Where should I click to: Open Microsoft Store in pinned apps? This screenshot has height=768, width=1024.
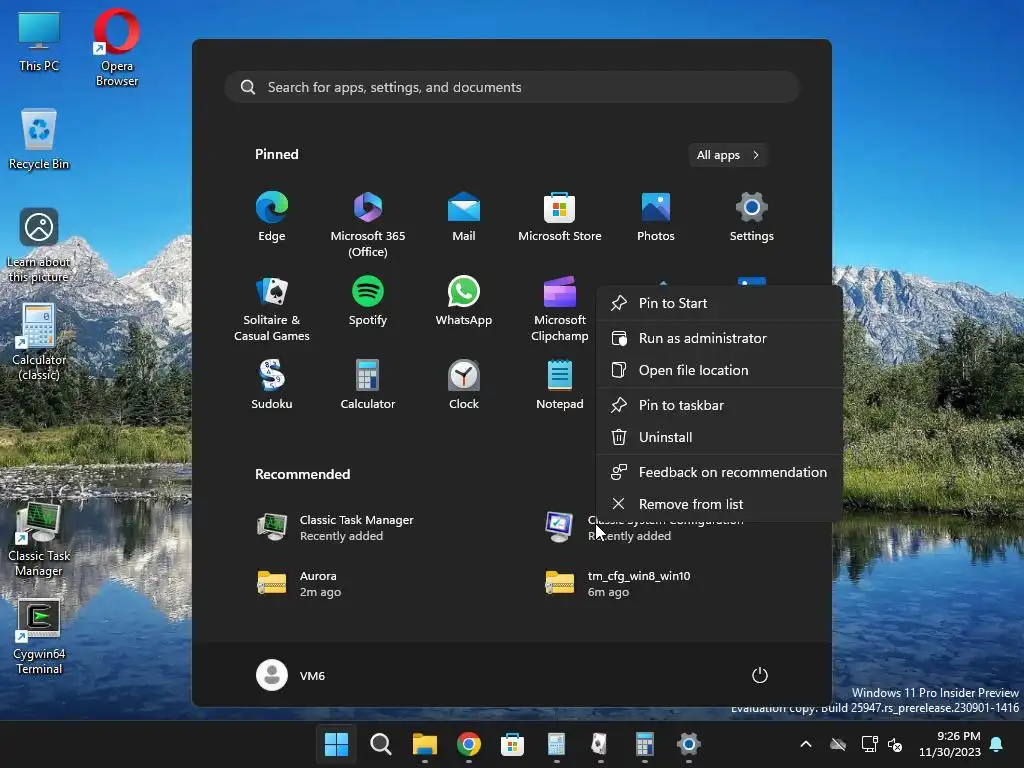click(x=560, y=217)
